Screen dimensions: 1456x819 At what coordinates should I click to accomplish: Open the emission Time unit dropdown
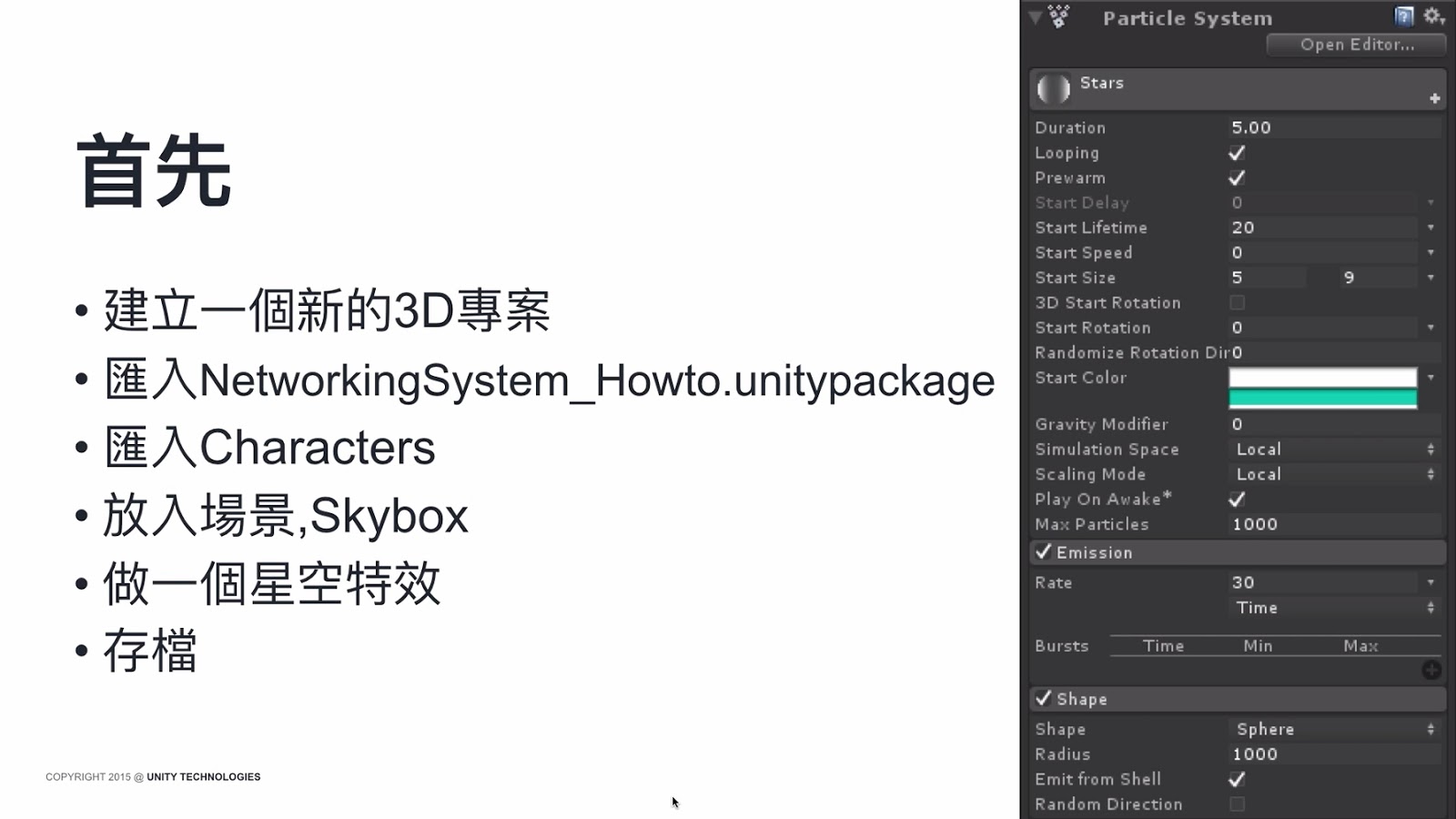(x=1335, y=608)
